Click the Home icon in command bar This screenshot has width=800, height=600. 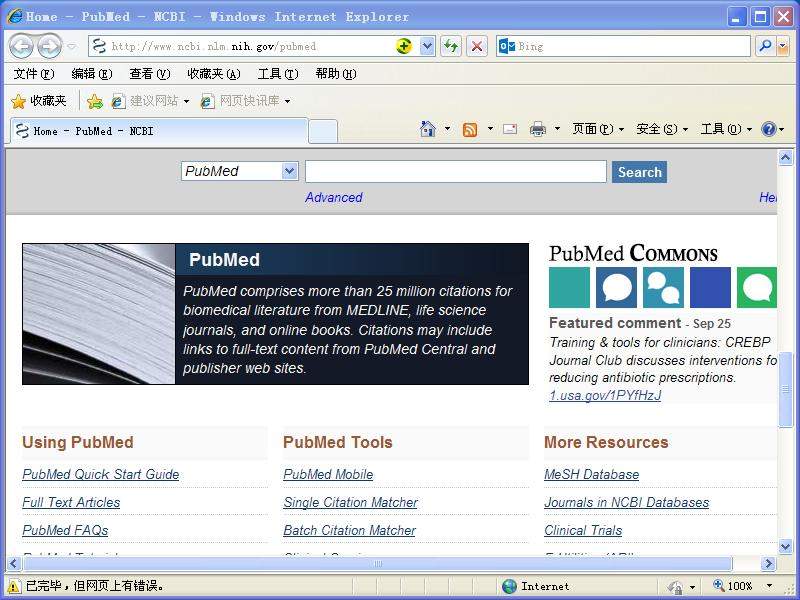[428, 129]
